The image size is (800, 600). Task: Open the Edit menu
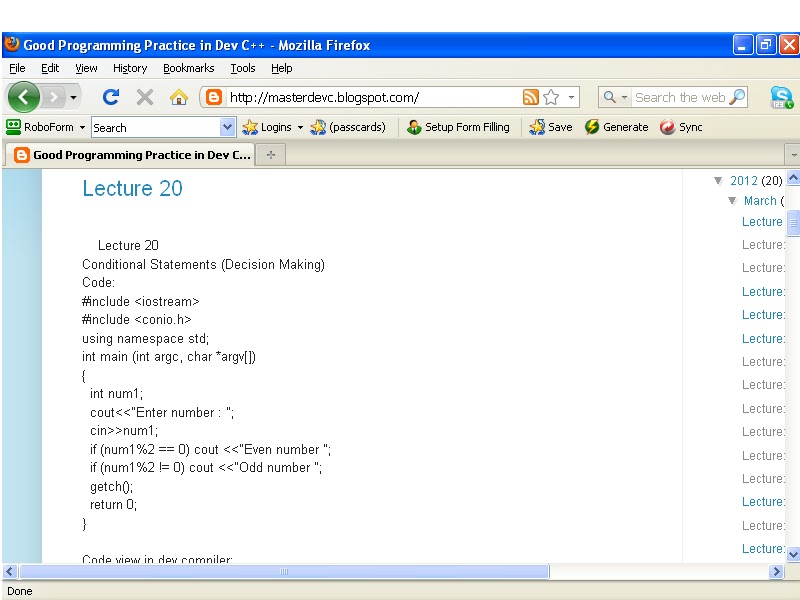(49, 68)
